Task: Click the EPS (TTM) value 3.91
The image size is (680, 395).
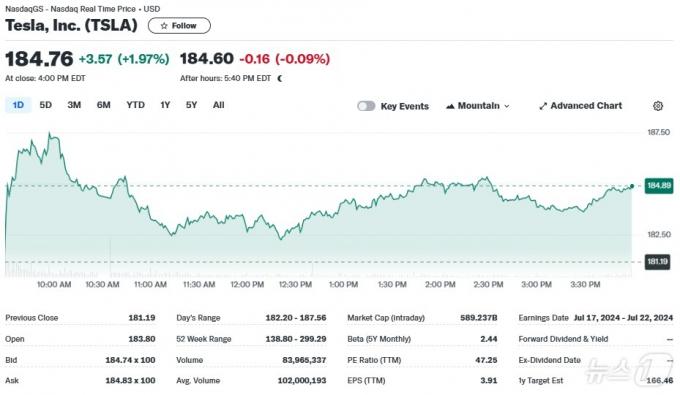Action: [x=489, y=381]
